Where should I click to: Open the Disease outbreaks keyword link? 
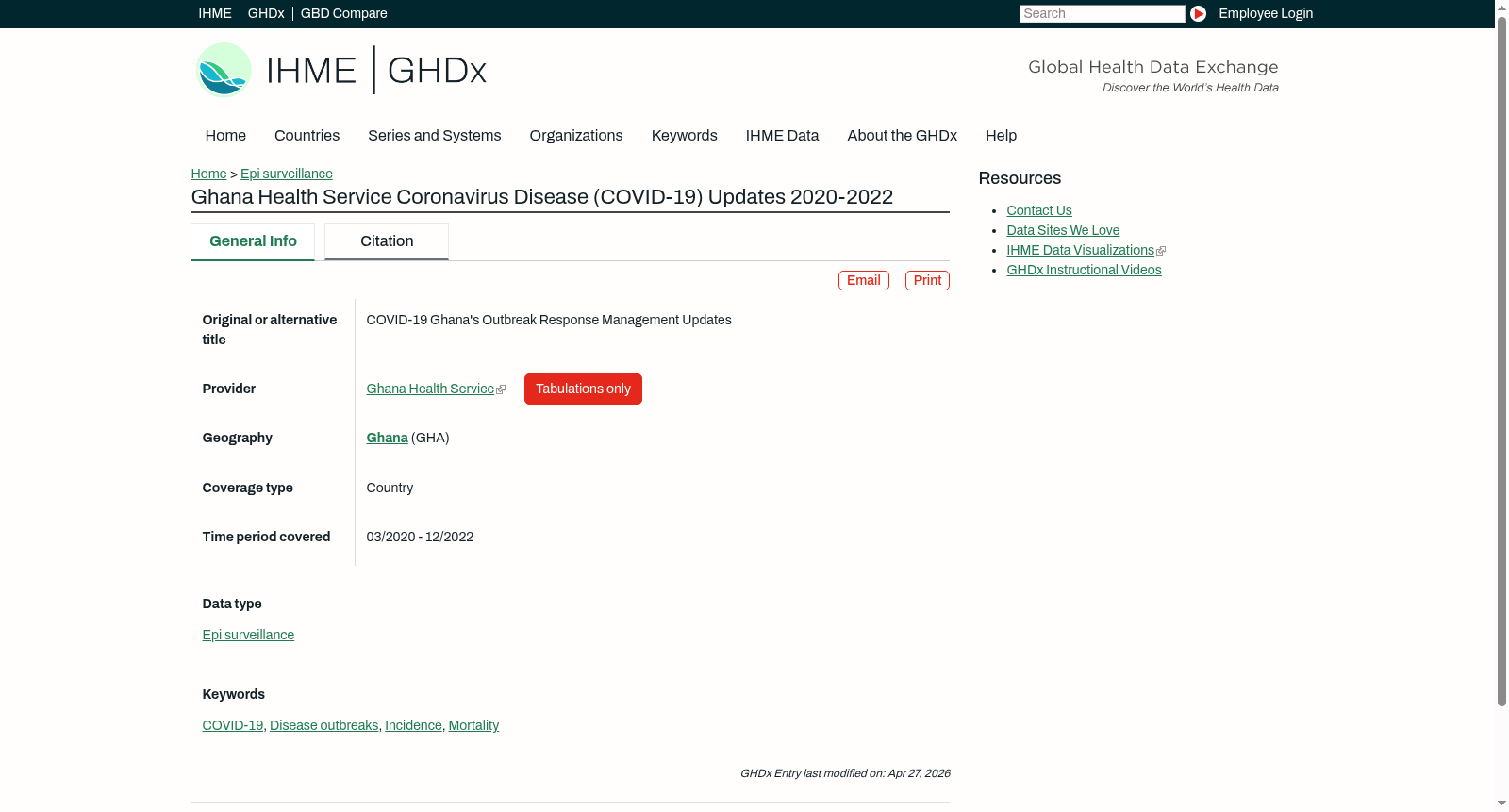[x=323, y=725]
